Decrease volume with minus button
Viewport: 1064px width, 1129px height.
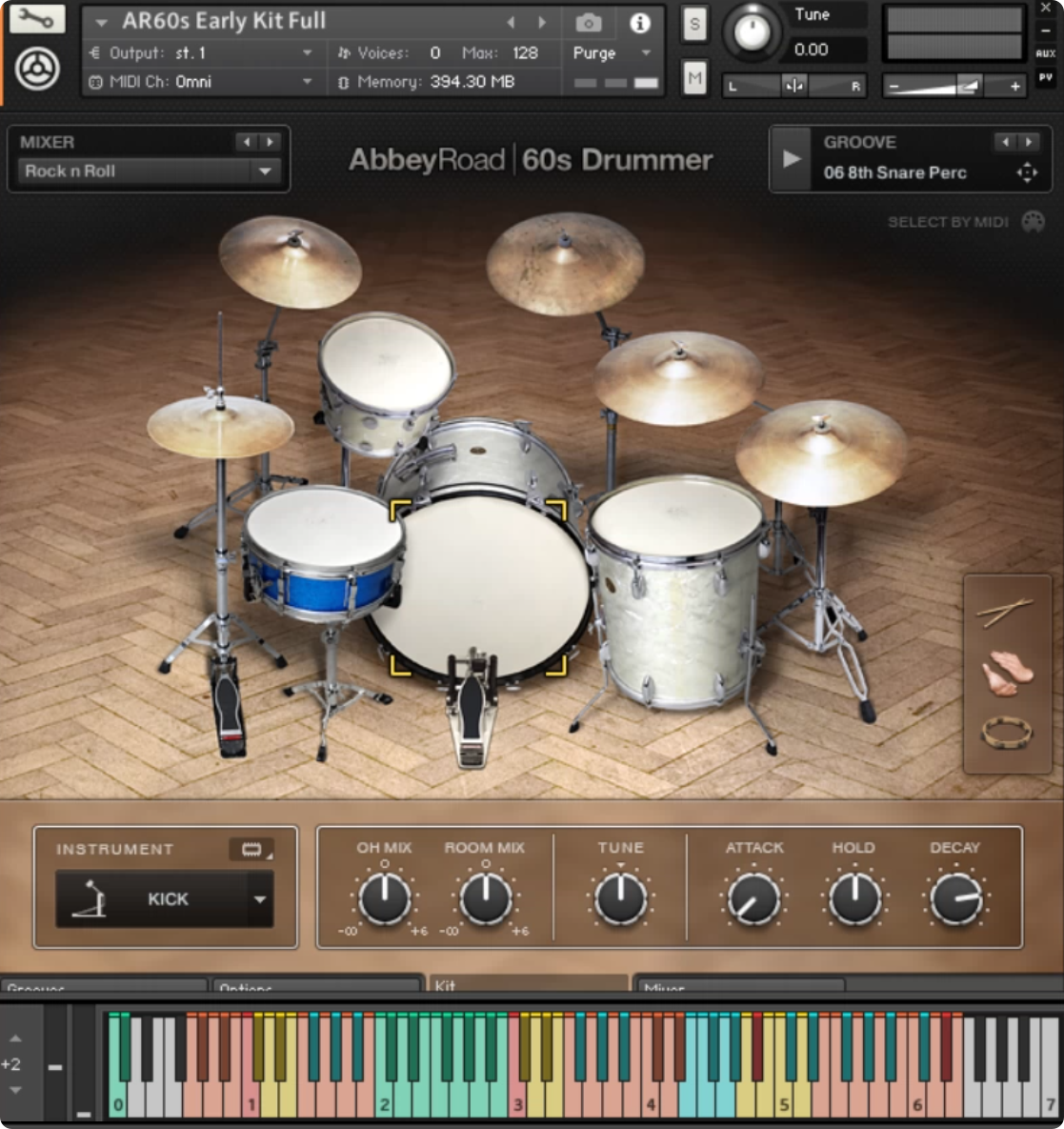tap(894, 87)
